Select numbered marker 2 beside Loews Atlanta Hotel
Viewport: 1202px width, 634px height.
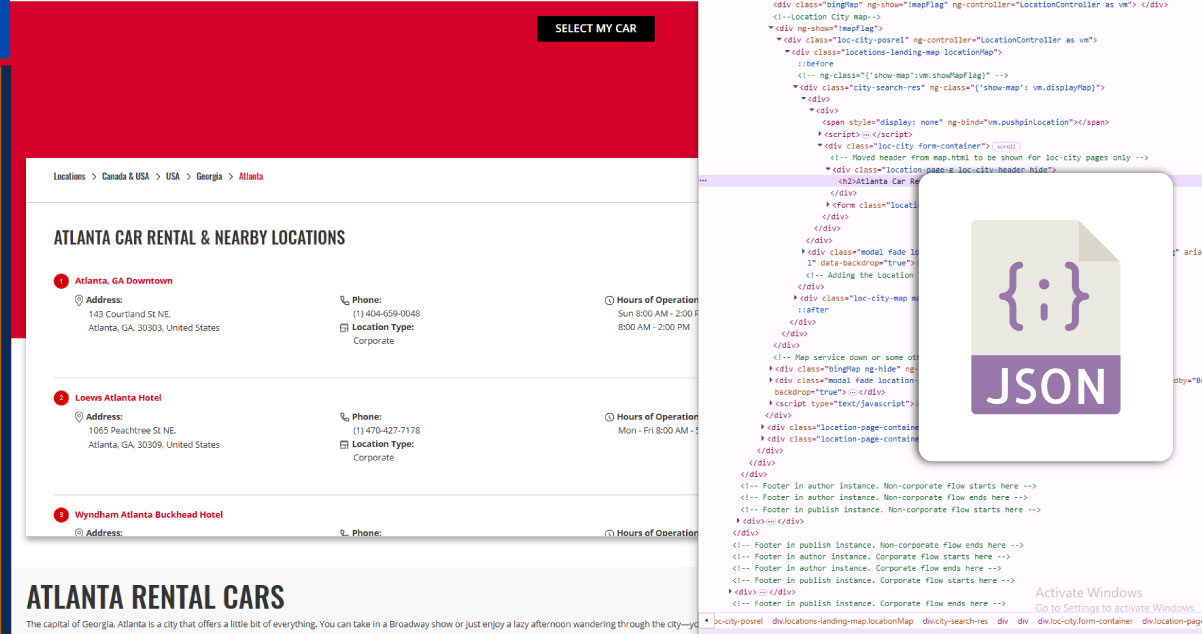tap(61, 397)
